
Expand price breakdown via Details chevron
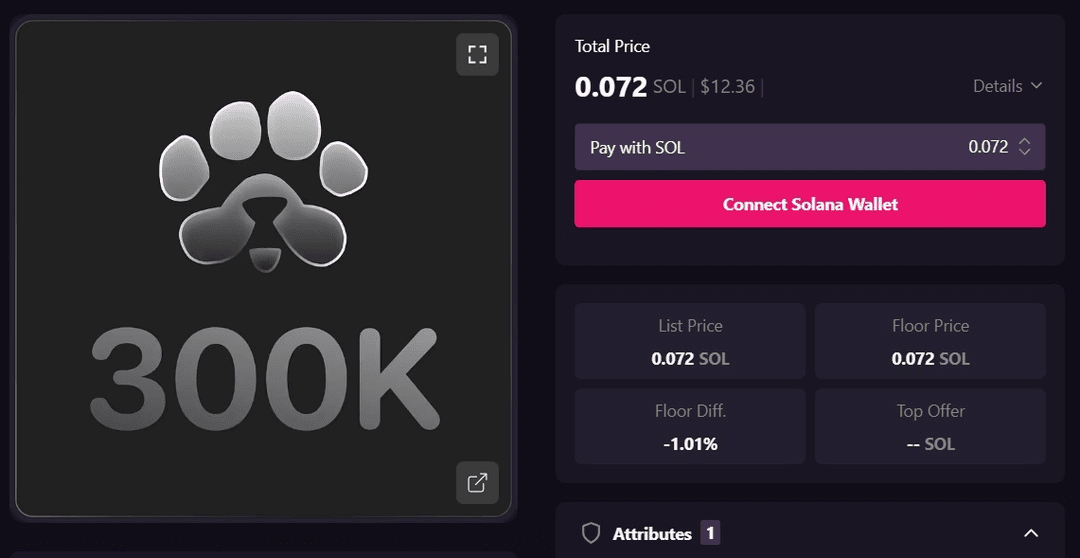(x=1037, y=86)
